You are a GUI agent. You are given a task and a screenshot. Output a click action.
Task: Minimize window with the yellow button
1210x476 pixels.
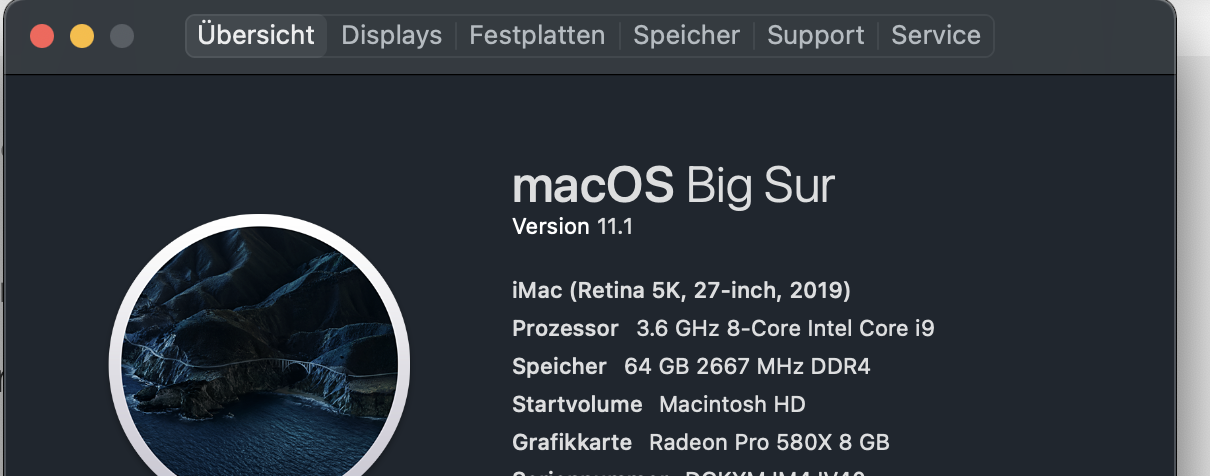pos(82,37)
